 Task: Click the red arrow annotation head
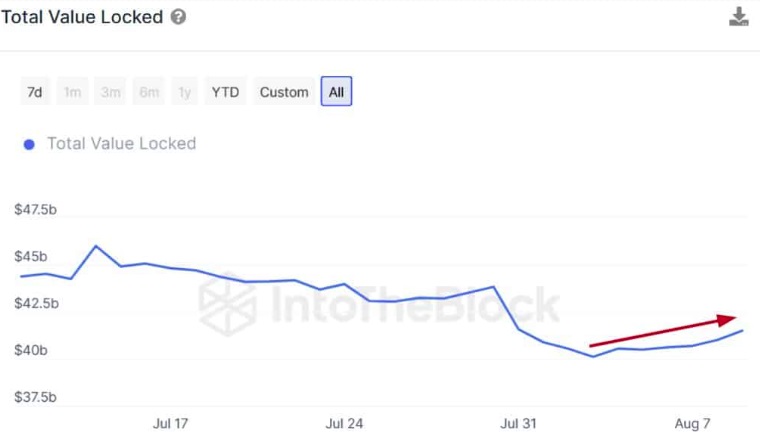coord(727,319)
